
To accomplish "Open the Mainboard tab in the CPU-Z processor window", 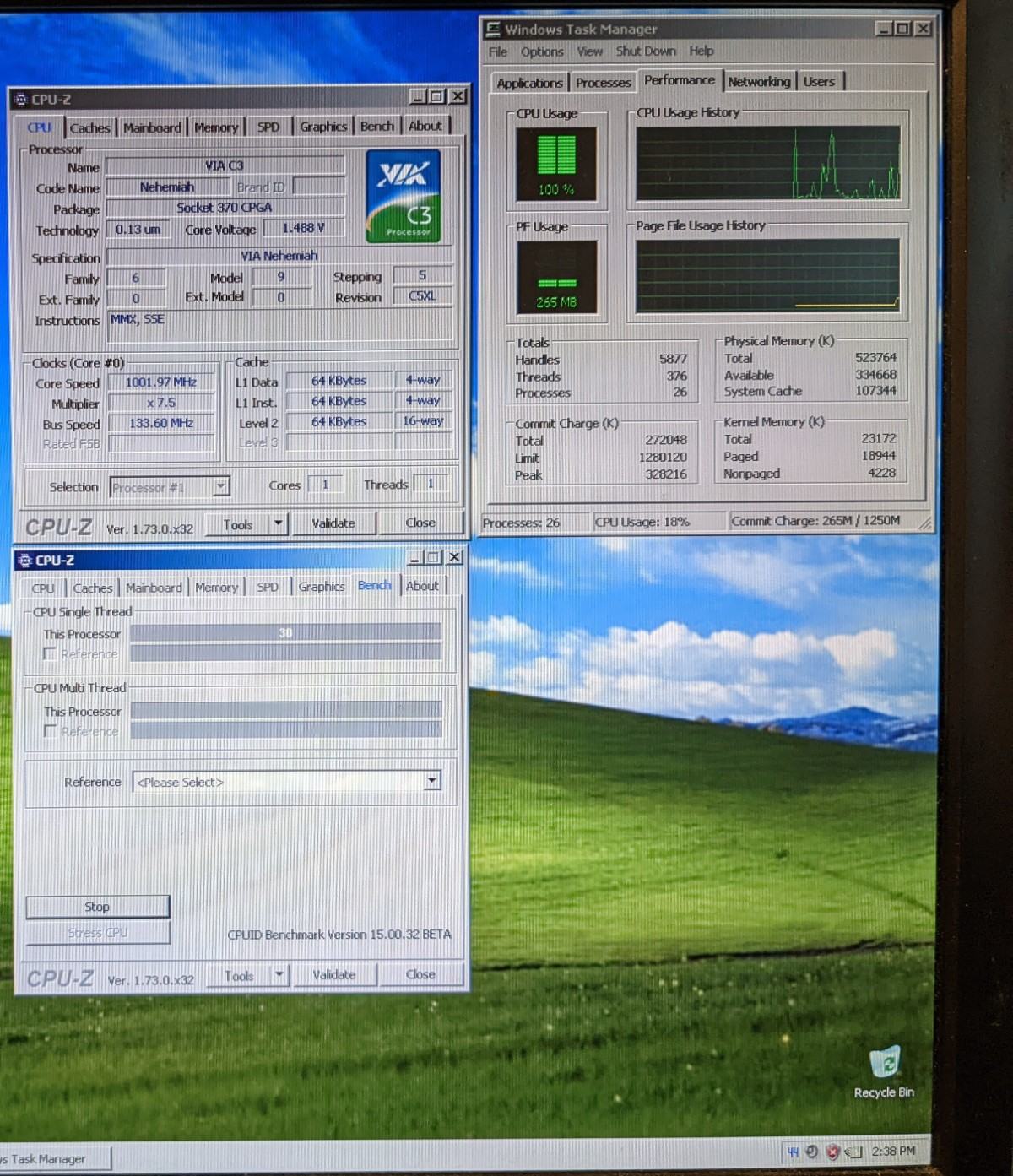I will click(x=152, y=128).
